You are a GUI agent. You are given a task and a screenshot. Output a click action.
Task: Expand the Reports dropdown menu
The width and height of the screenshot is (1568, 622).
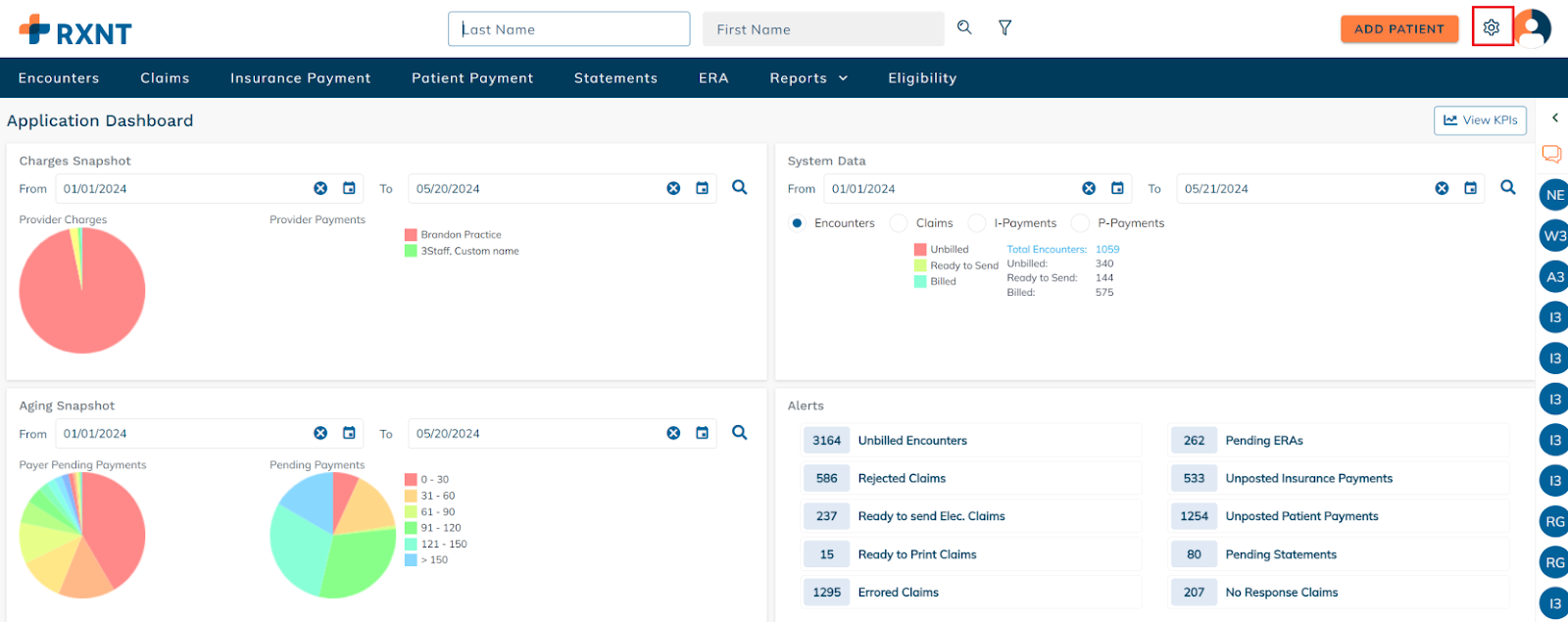tap(808, 78)
